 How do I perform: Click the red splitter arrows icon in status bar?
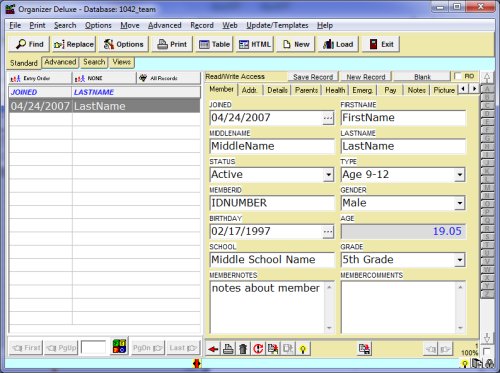tap(197, 363)
